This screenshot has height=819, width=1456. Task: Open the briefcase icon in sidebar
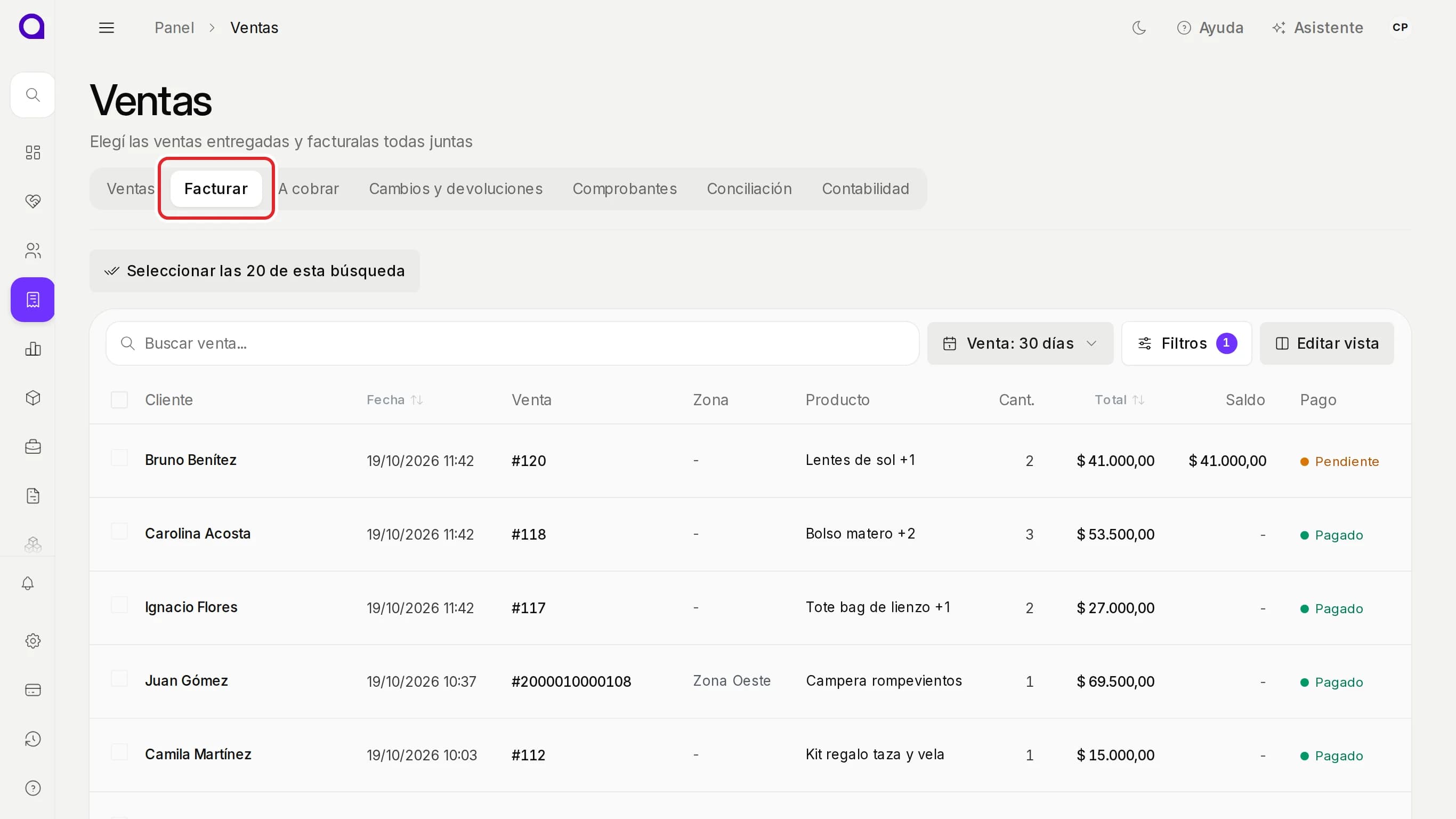33,447
